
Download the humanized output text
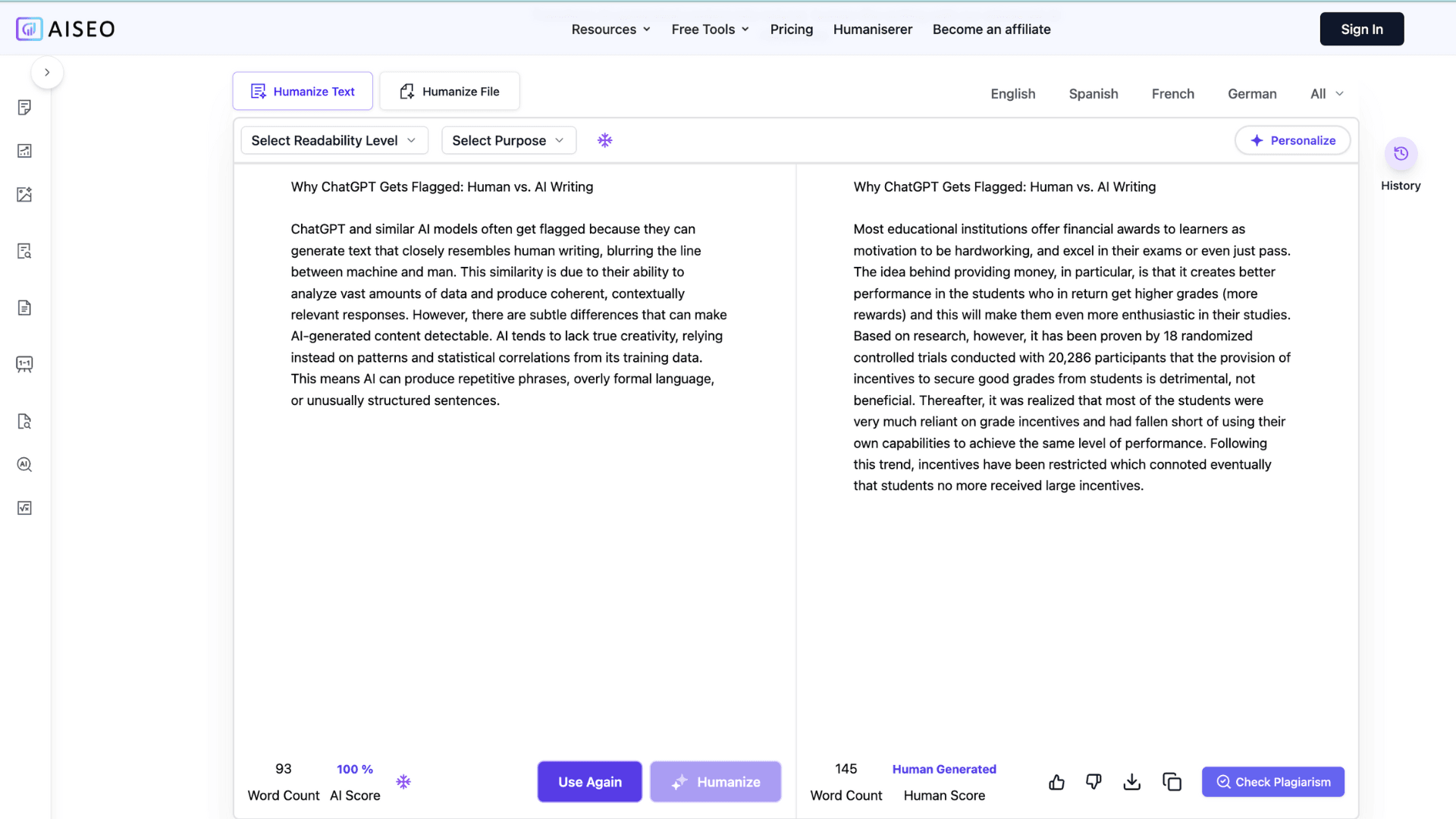pyautogui.click(x=1131, y=782)
